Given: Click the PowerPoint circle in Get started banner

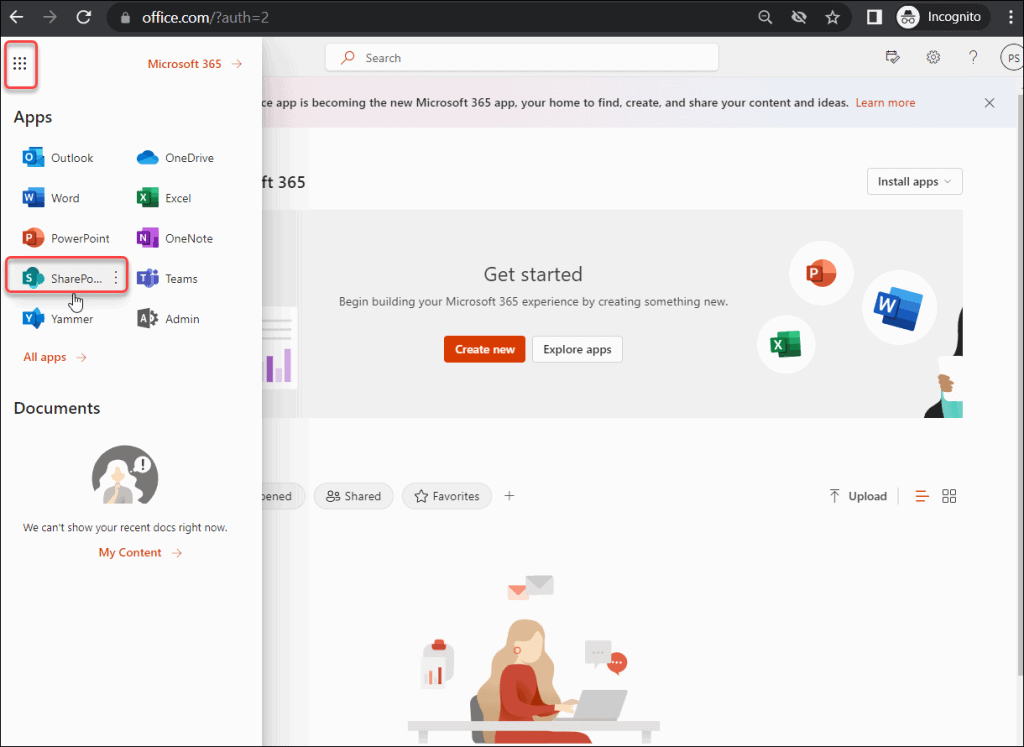Looking at the screenshot, I should tap(821, 273).
